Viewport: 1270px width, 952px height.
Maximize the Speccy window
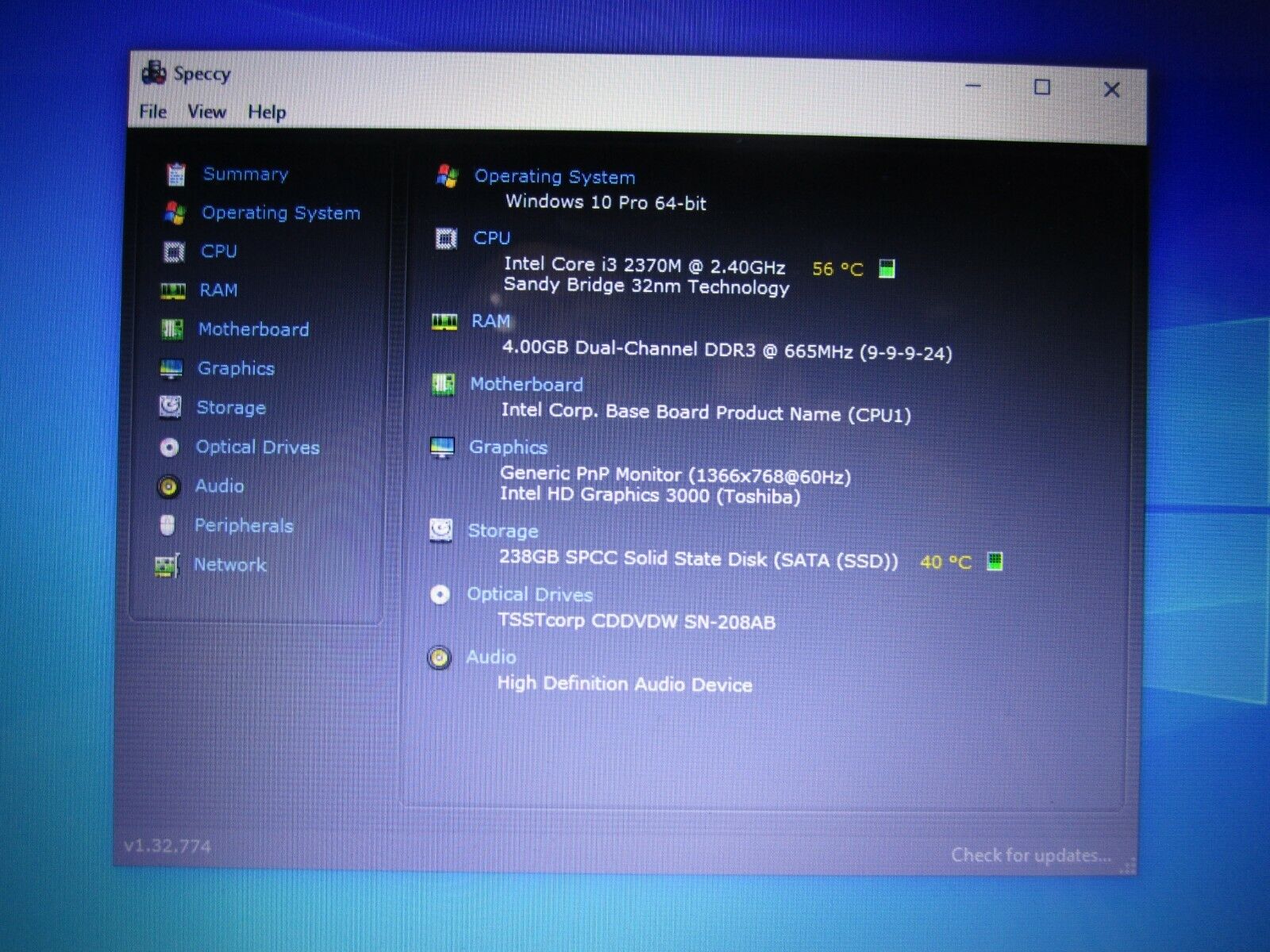(1042, 87)
